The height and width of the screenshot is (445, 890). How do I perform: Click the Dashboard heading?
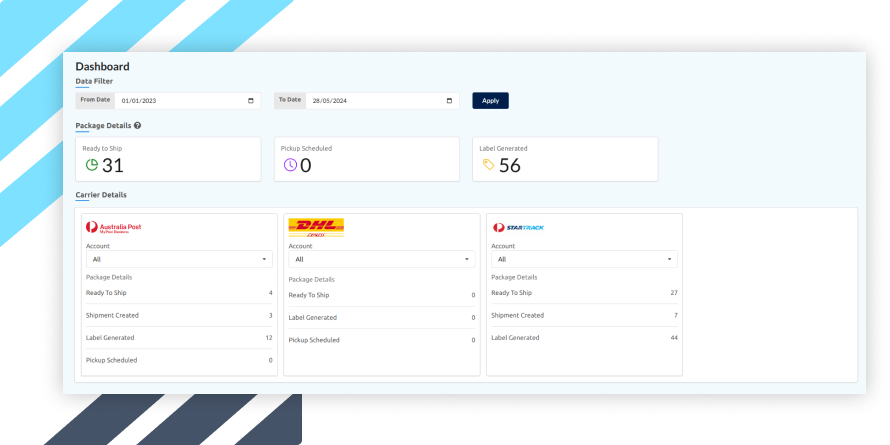(x=103, y=66)
